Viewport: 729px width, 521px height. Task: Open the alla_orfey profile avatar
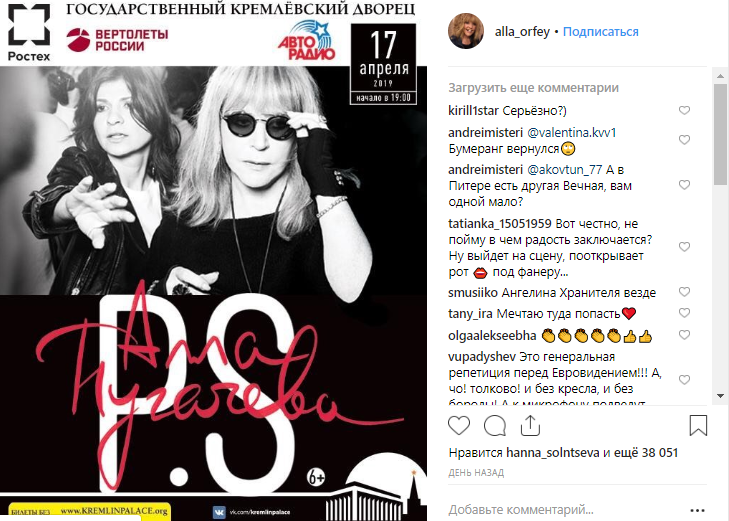(466, 31)
